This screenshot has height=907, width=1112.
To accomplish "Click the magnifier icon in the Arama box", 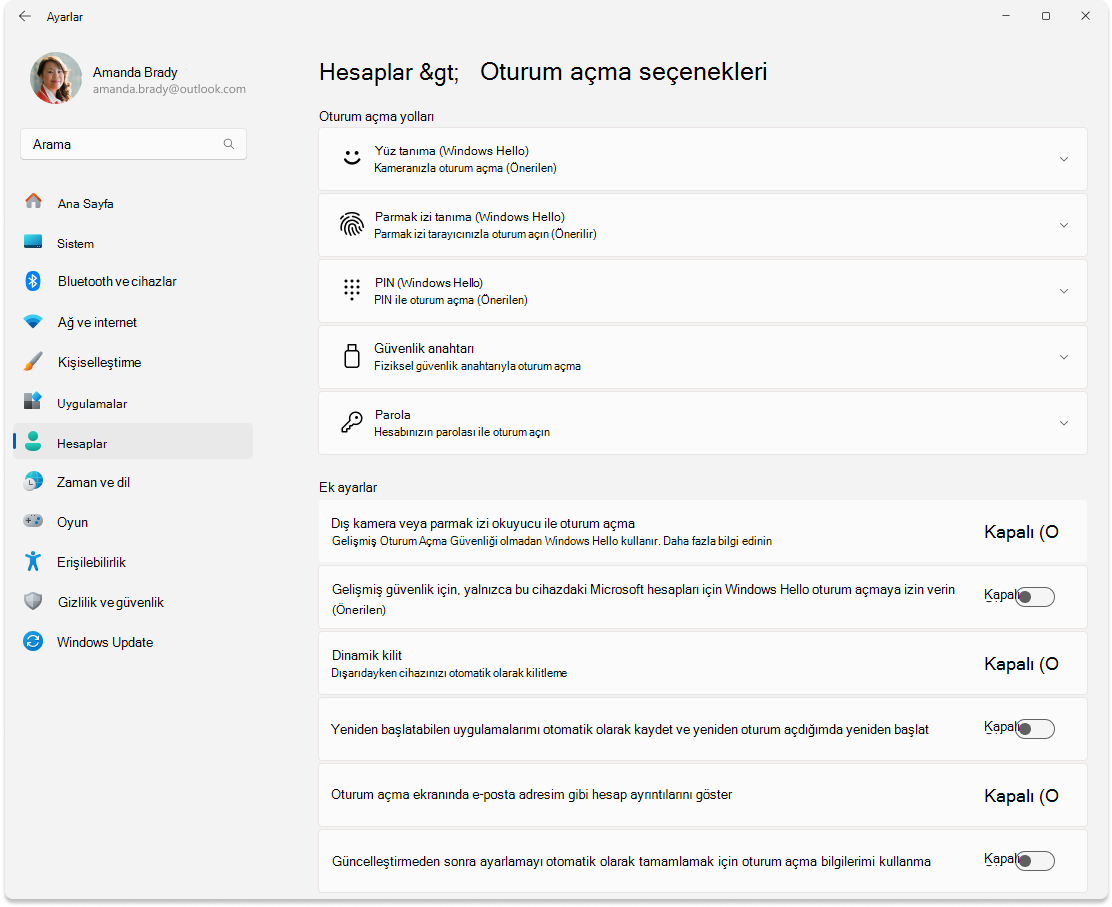I will pos(228,144).
